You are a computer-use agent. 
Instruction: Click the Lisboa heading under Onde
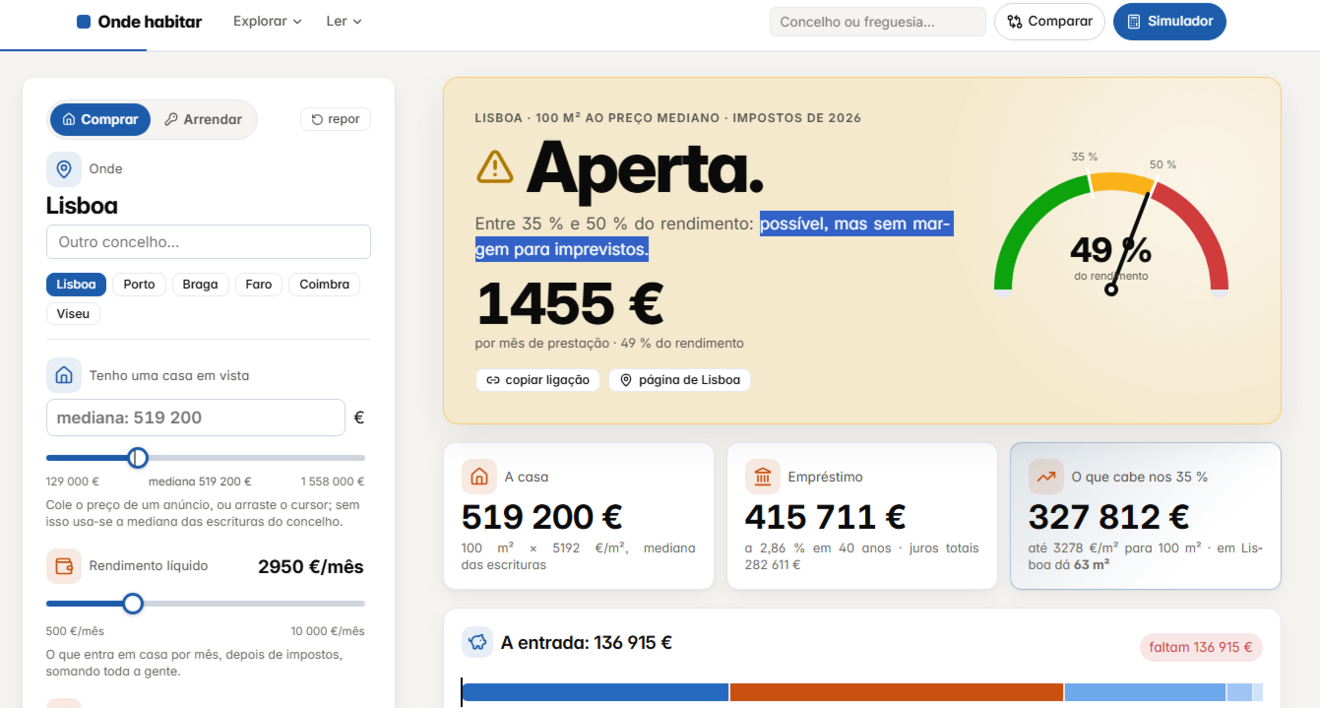click(82, 206)
